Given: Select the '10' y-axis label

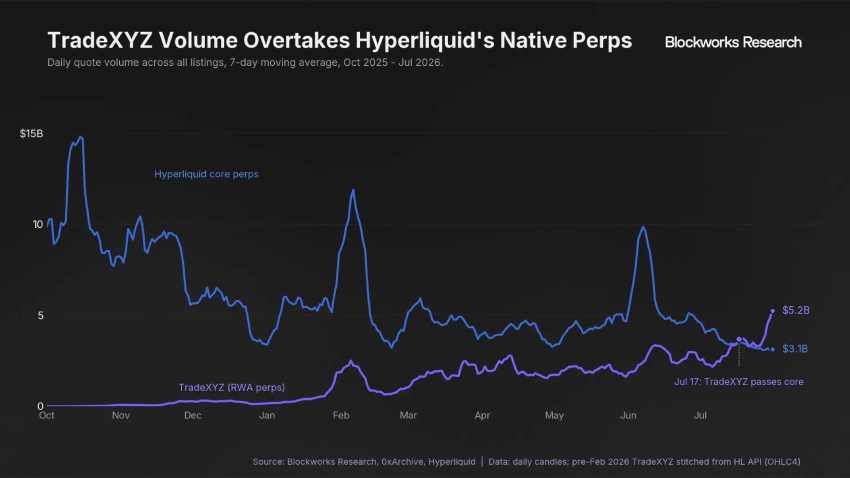Looking at the screenshot, I should tap(37, 224).
